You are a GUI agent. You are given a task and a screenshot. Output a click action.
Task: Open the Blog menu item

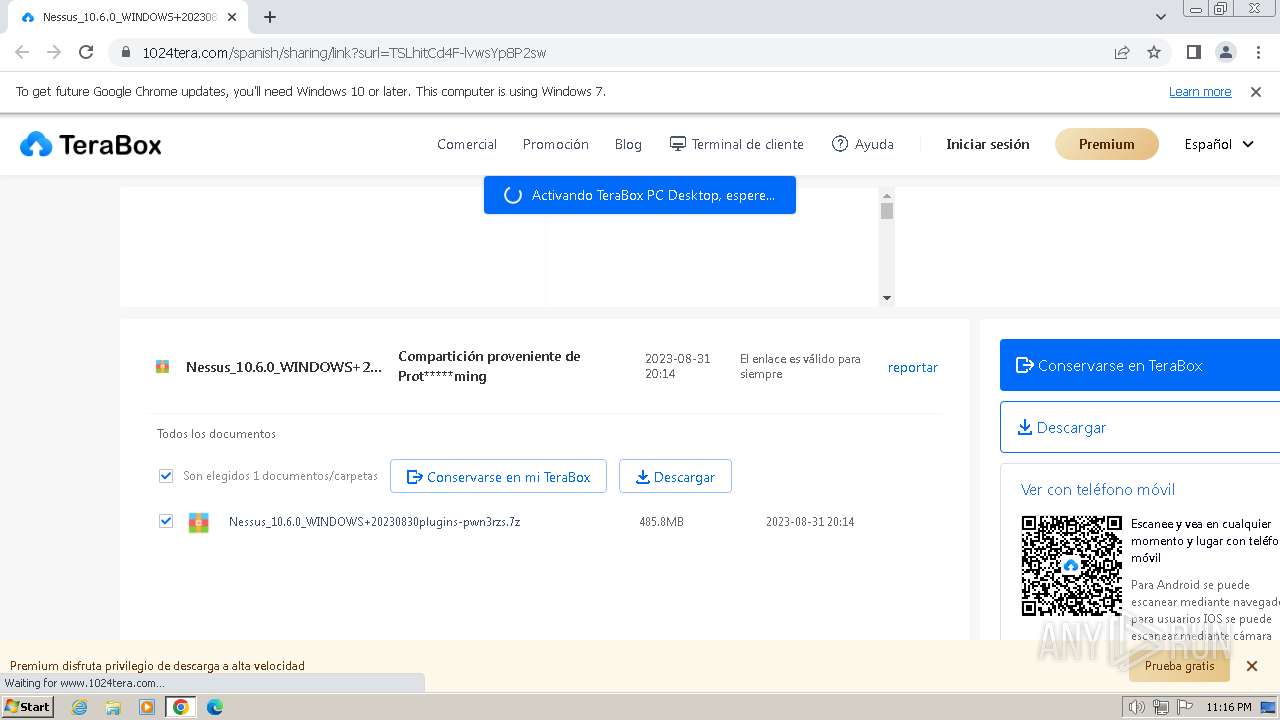(x=628, y=144)
